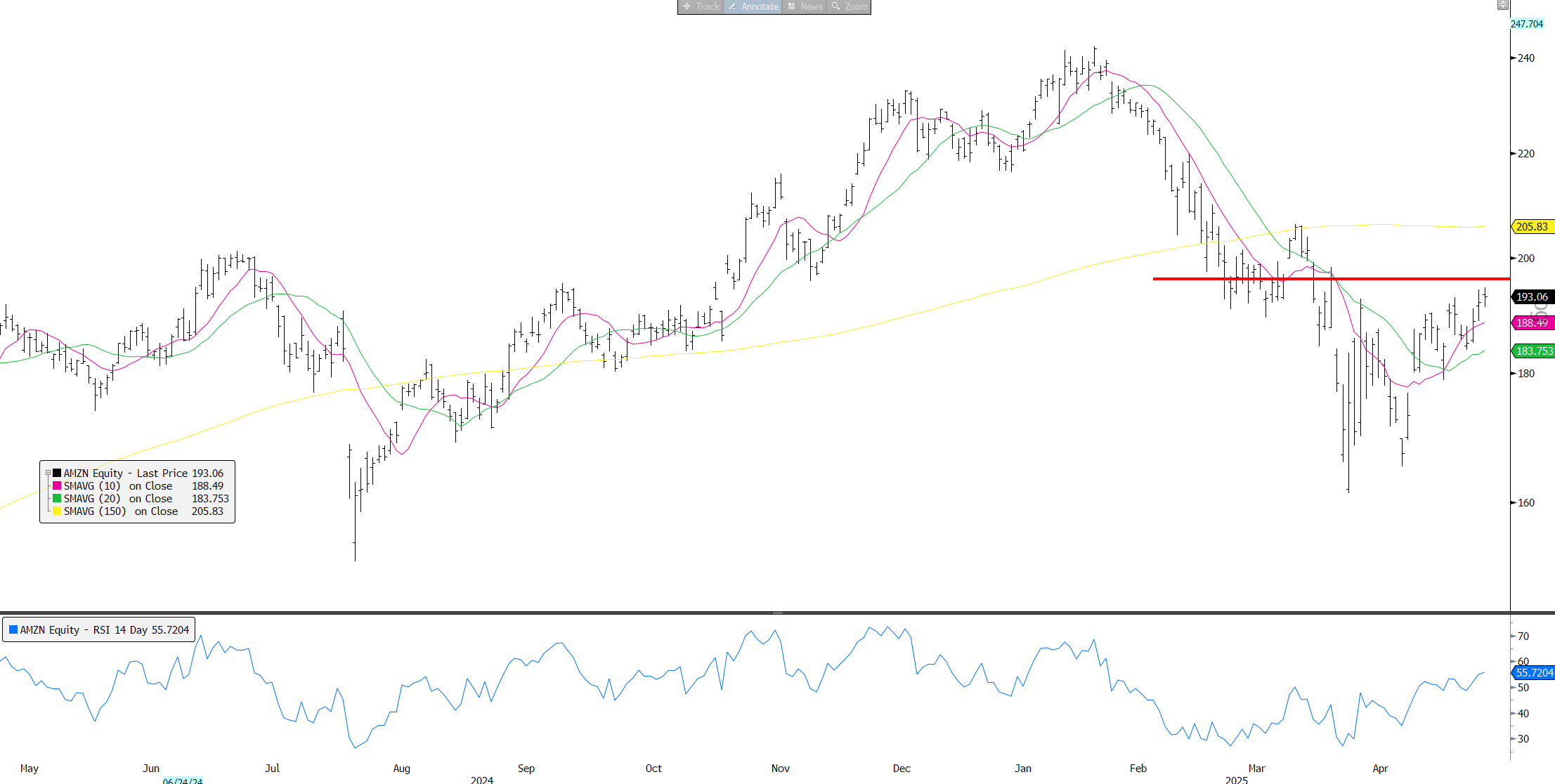Click the 193.06 last price axis label
1555x784 pixels.
1533,297
